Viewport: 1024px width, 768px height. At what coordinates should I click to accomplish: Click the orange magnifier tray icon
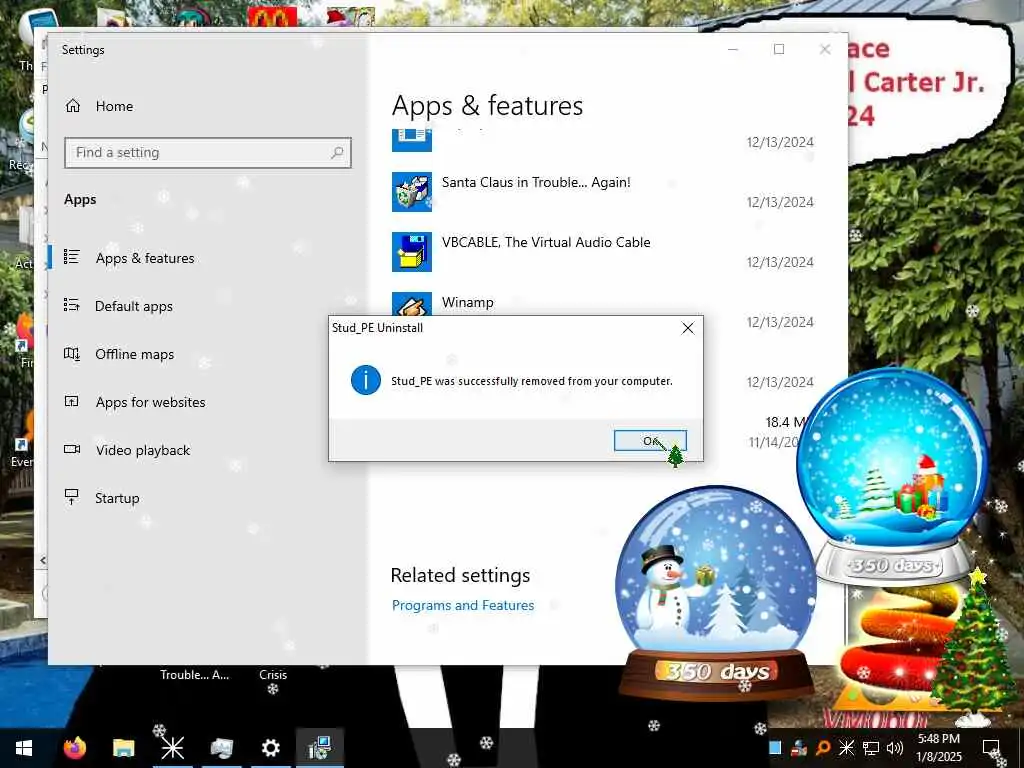coord(823,748)
